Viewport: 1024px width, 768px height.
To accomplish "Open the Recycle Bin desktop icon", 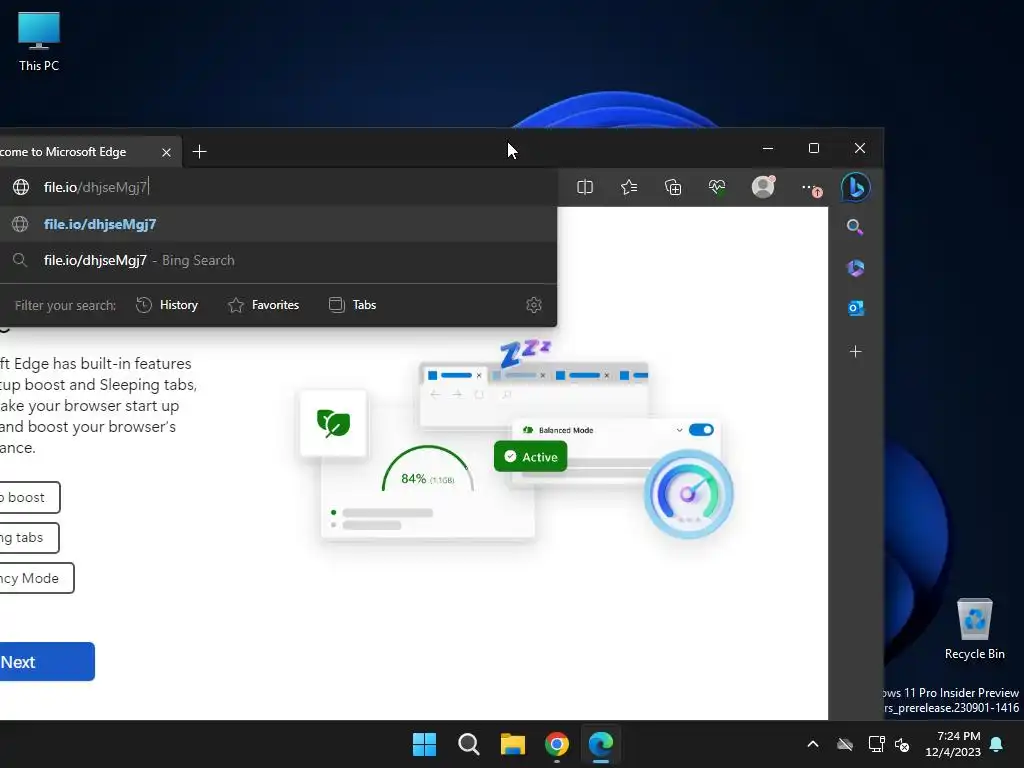I will (x=974, y=629).
